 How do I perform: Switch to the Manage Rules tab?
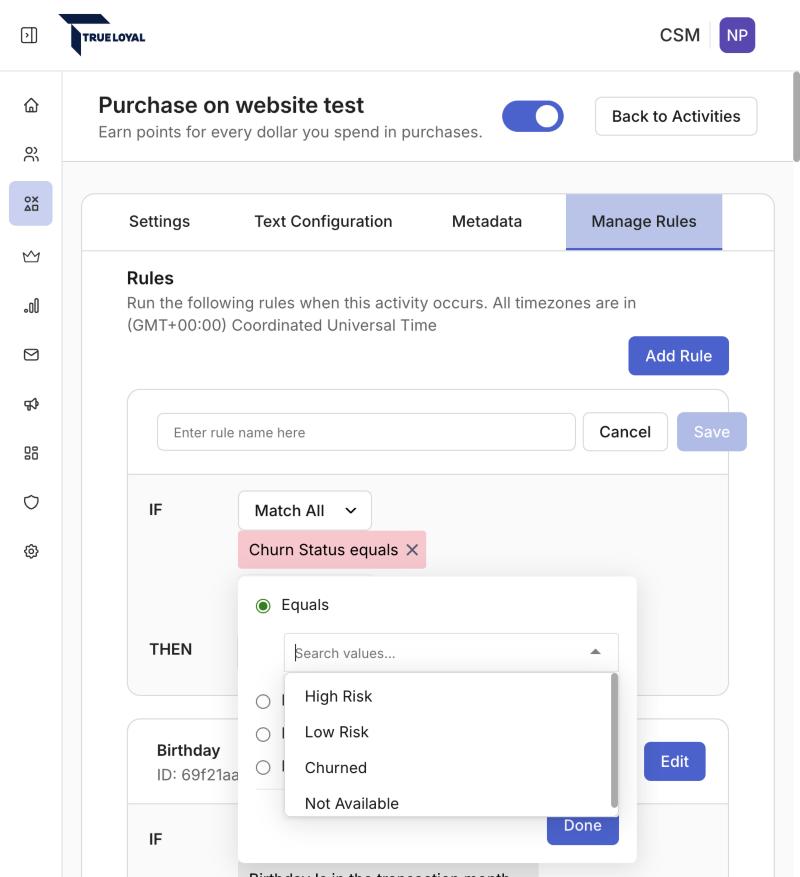click(x=644, y=221)
